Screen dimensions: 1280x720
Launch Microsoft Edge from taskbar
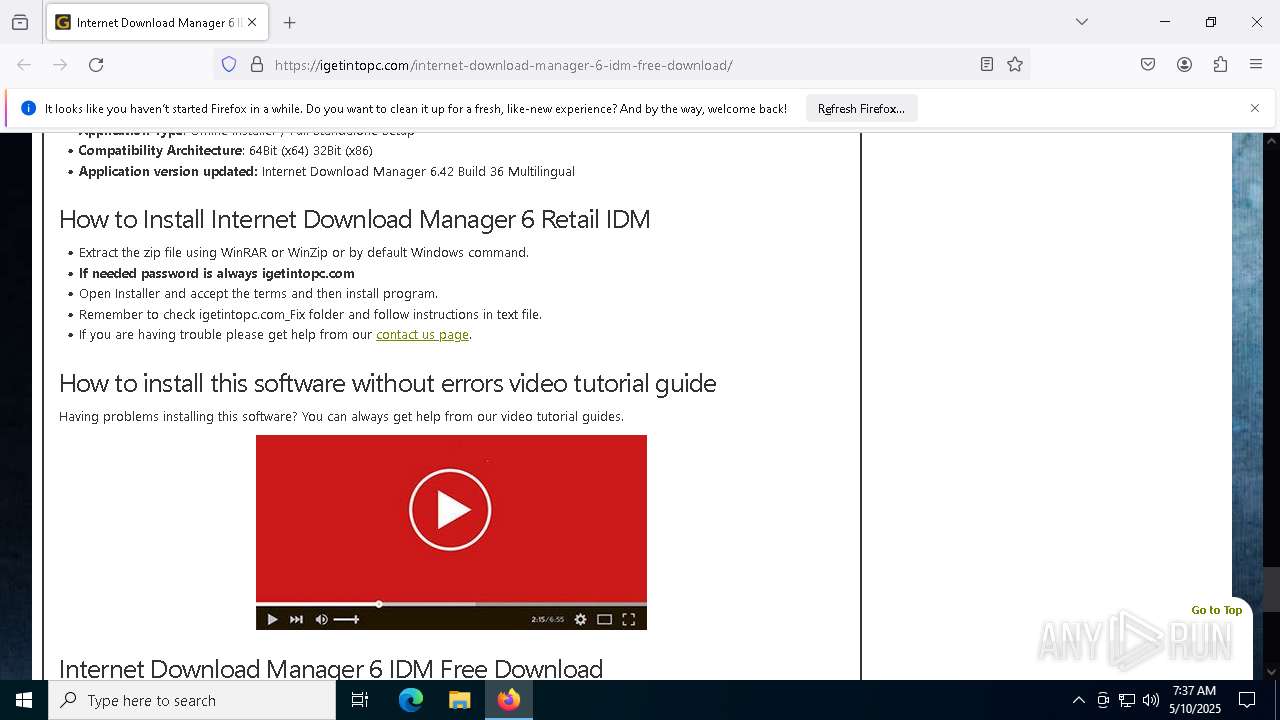(411, 700)
